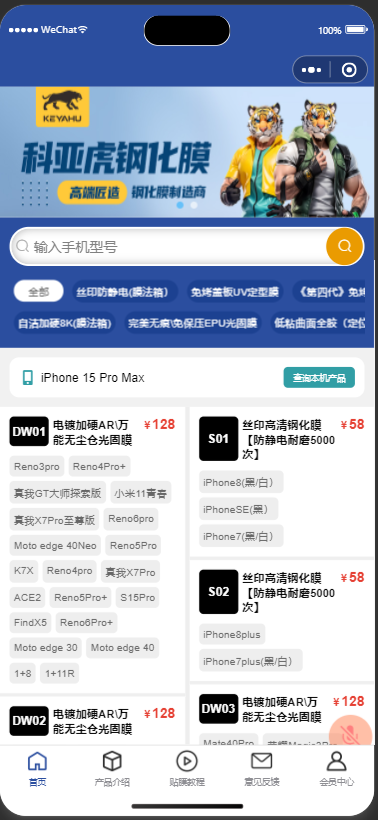Tap the Reno4Pro+ model tag
378x820 pixels.
[99, 466]
